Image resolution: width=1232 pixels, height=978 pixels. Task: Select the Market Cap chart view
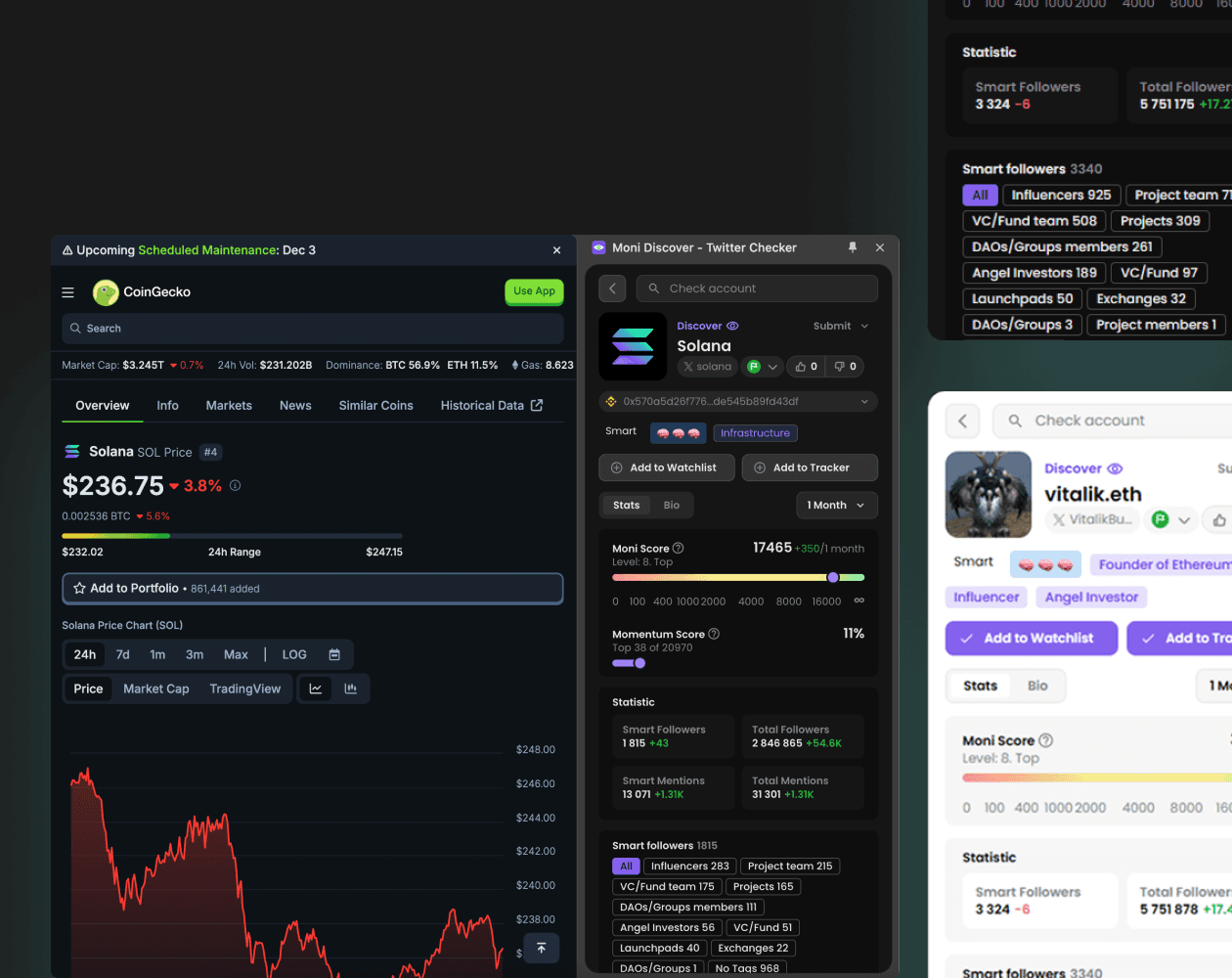[156, 689]
